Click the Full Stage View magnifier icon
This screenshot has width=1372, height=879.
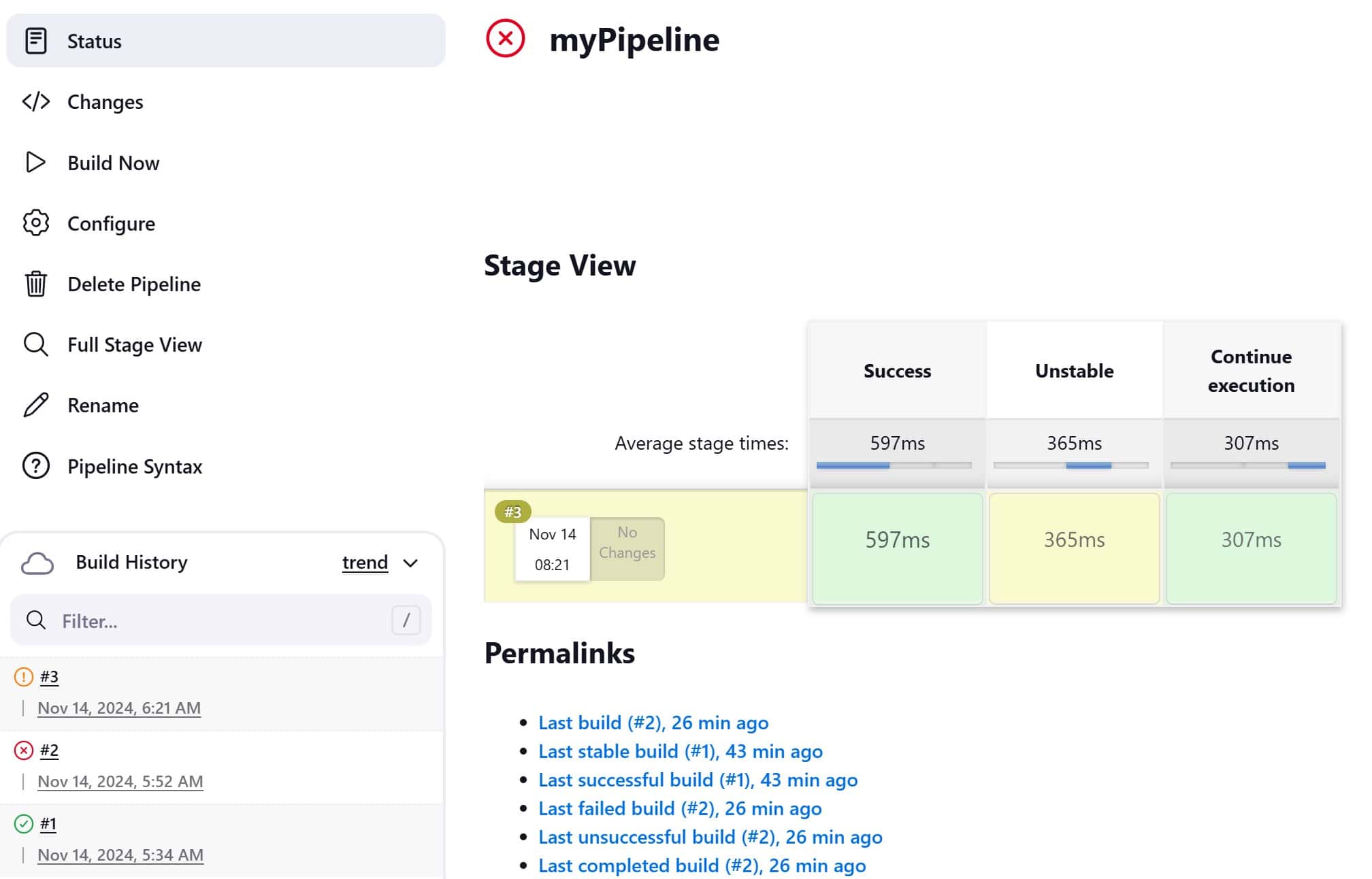coord(35,345)
